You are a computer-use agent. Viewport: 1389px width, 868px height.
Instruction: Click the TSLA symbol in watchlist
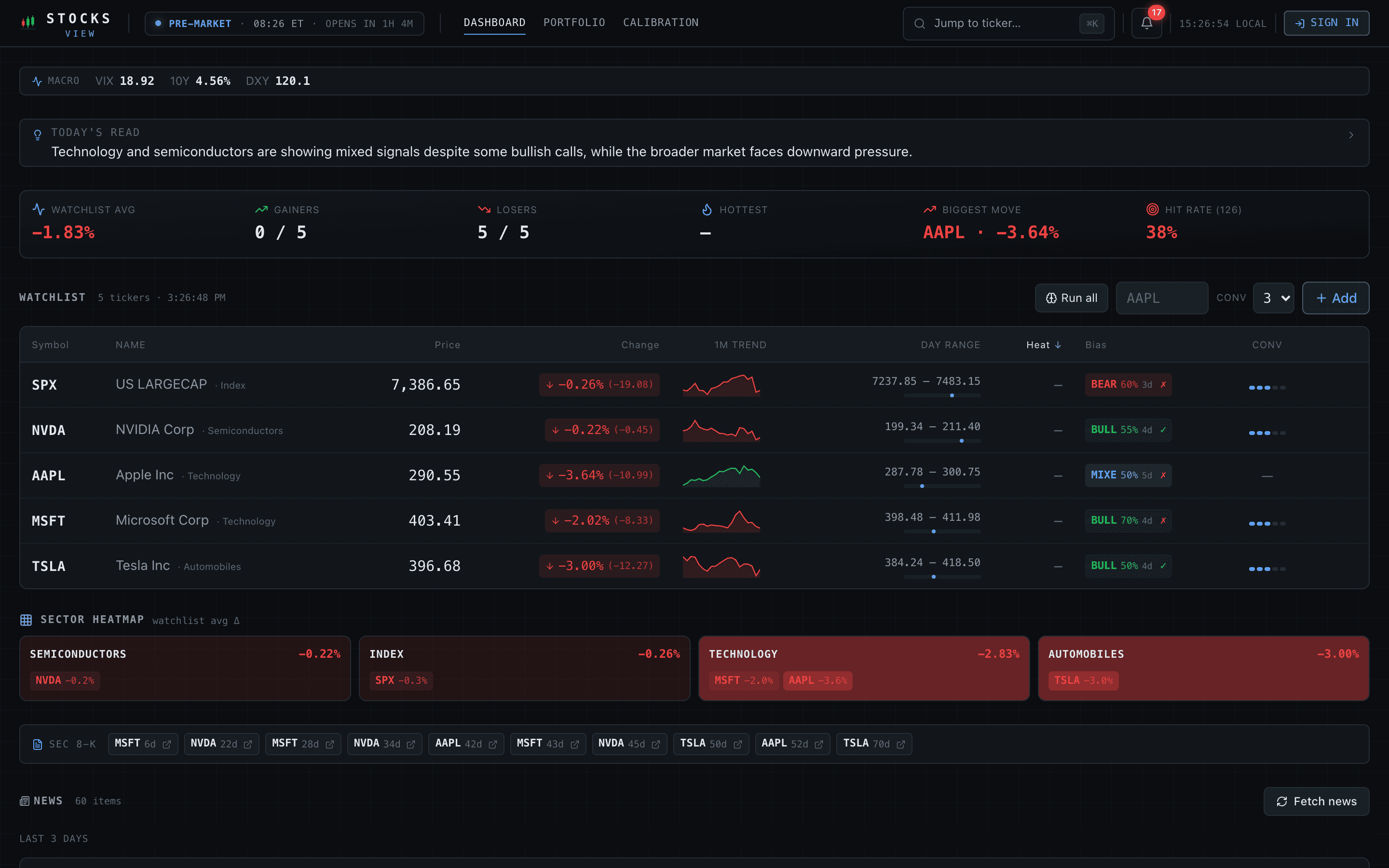[x=49, y=567]
